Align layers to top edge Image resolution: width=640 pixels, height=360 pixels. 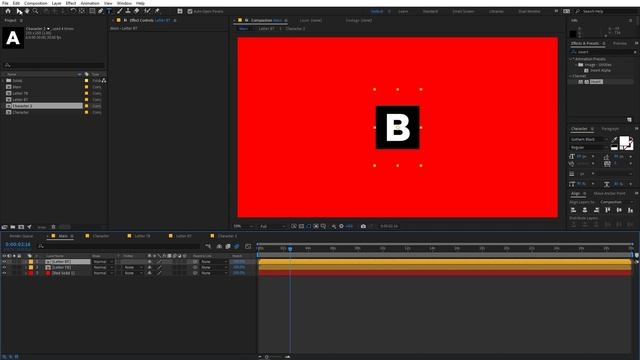[x=608, y=210]
